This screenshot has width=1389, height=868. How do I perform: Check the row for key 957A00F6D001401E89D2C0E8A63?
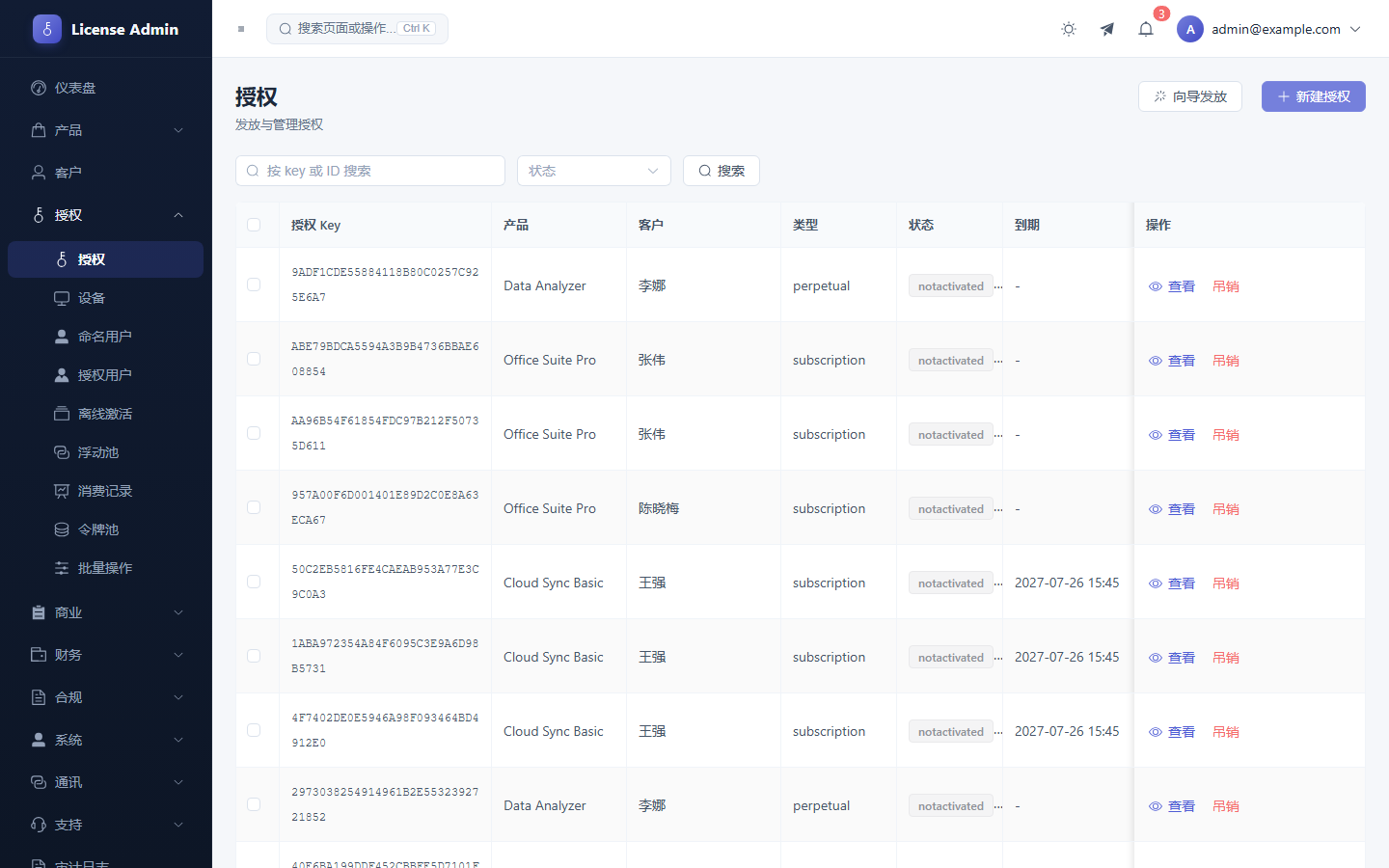tap(254, 507)
